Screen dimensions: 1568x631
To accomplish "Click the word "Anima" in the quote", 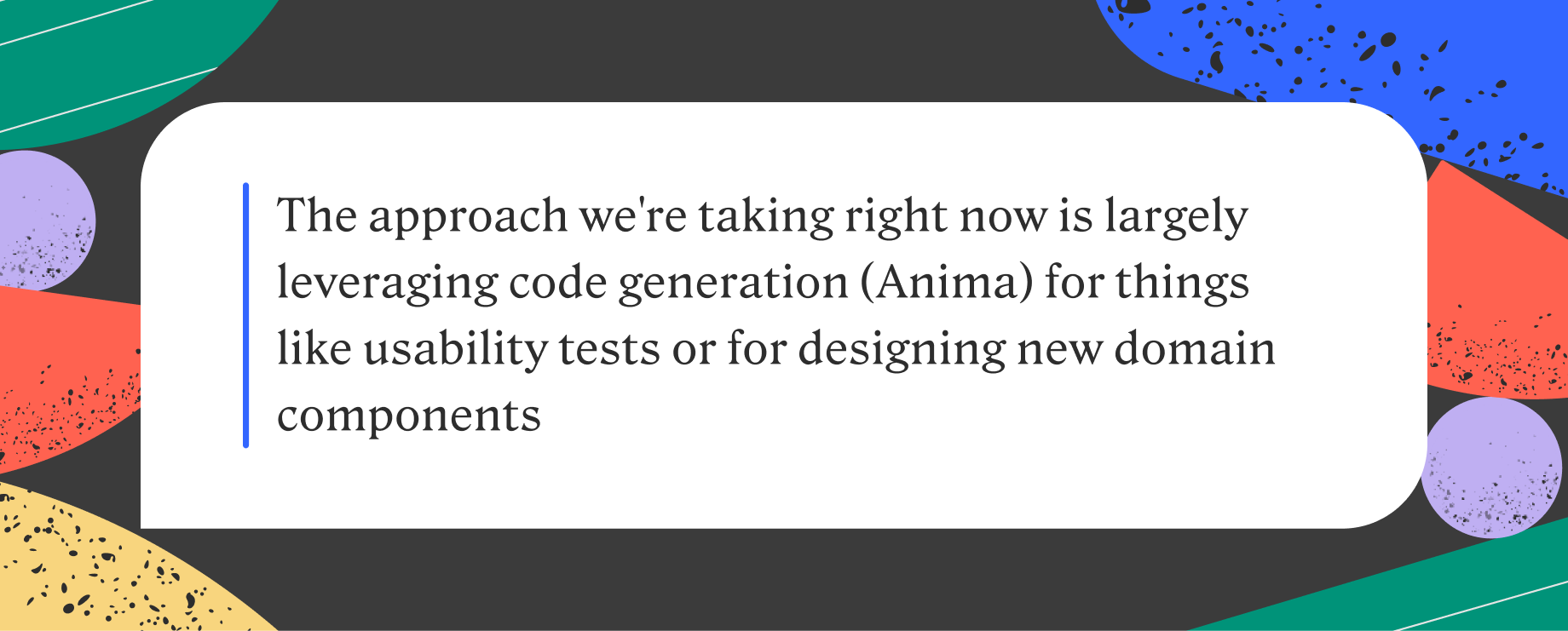I will point(946,283).
